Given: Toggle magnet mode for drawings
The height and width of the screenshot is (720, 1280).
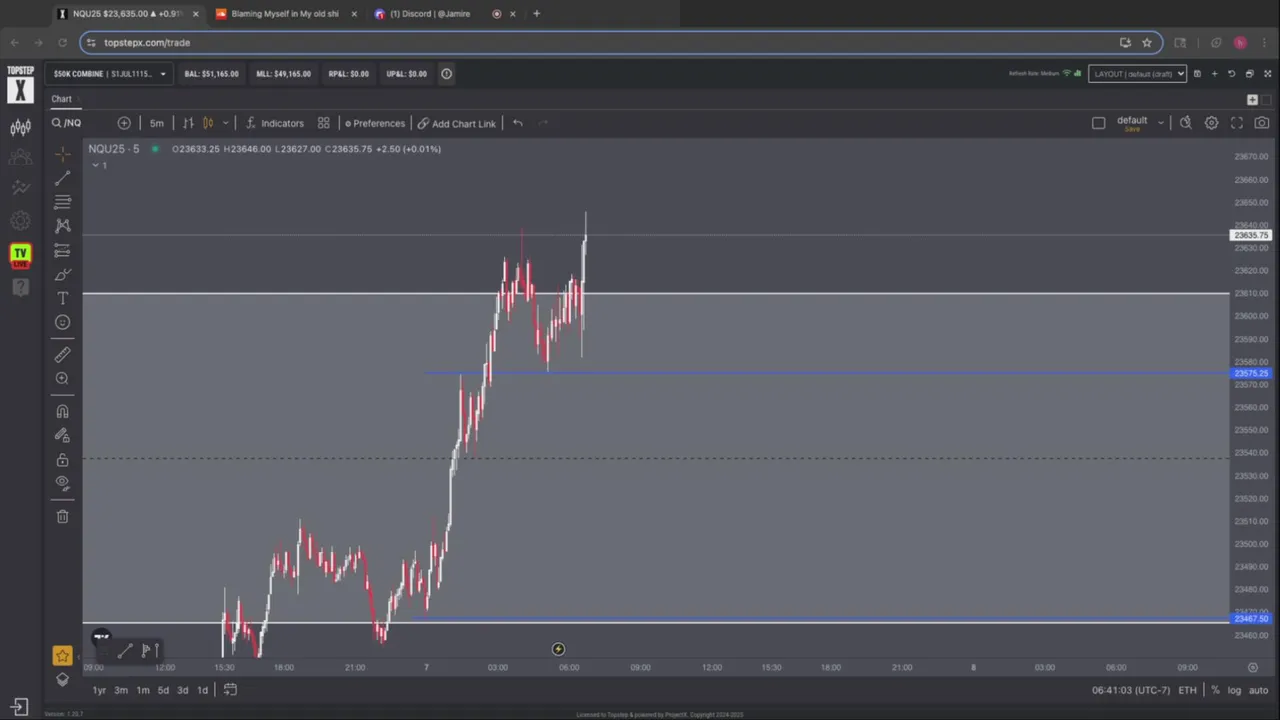Looking at the screenshot, I should [62, 411].
